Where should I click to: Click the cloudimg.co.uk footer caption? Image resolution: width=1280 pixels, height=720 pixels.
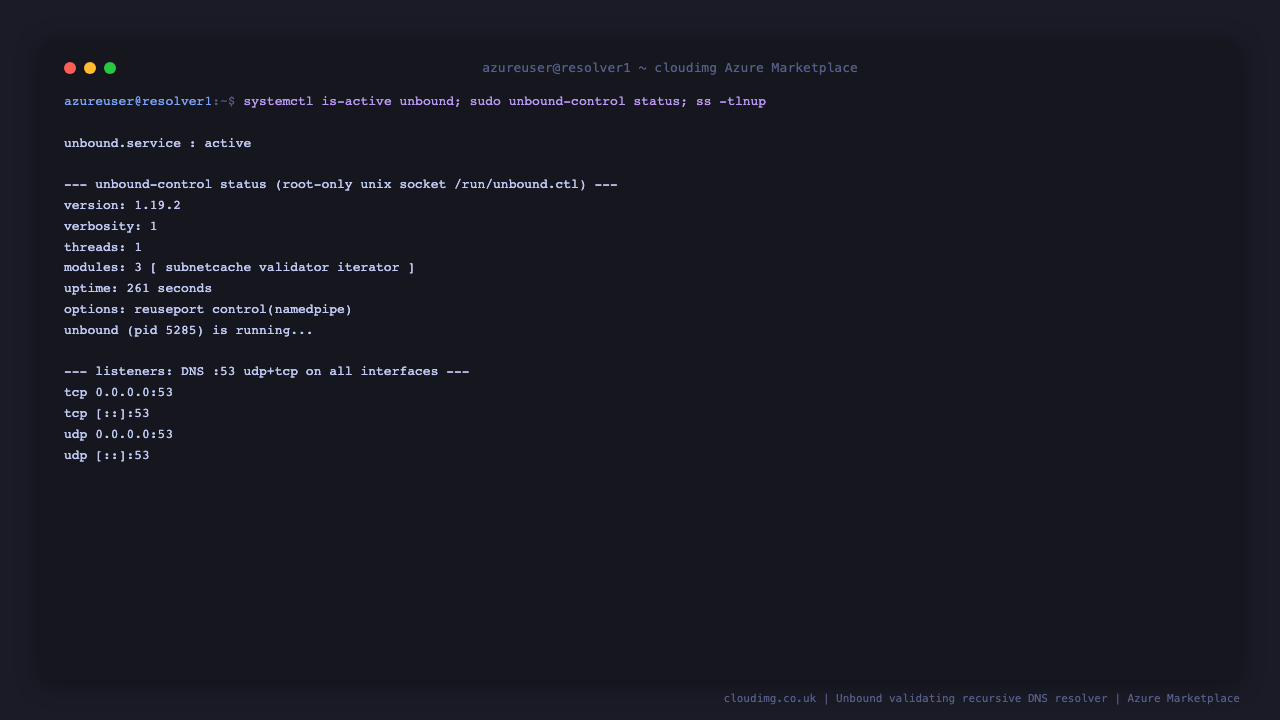pyautogui.click(x=982, y=698)
